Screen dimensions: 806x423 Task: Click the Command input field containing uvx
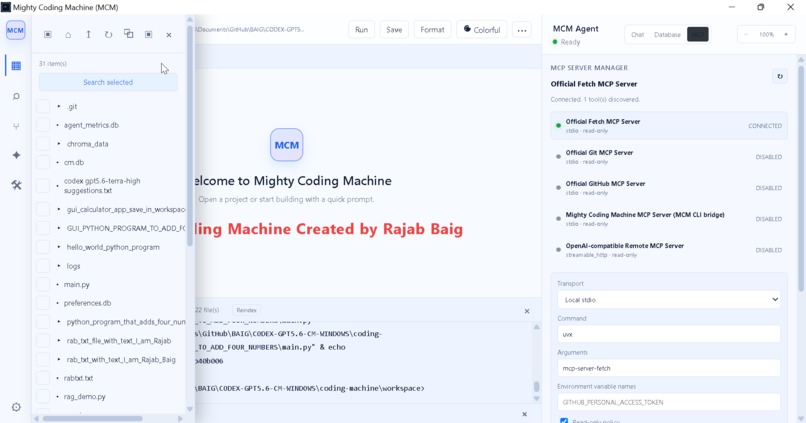pos(669,334)
